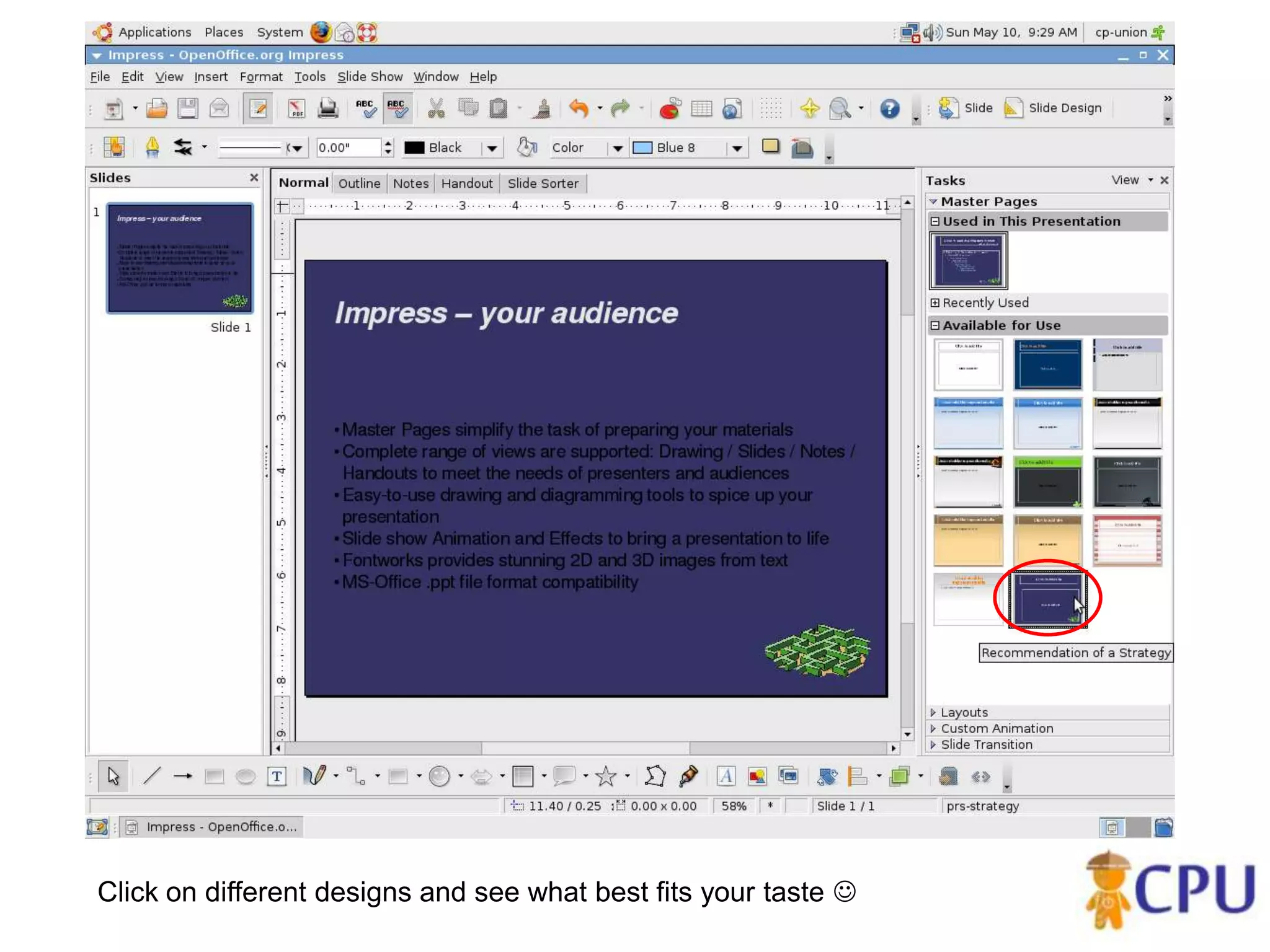Open the Tools menu
This screenshot has height=952, width=1270.
point(309,77)
